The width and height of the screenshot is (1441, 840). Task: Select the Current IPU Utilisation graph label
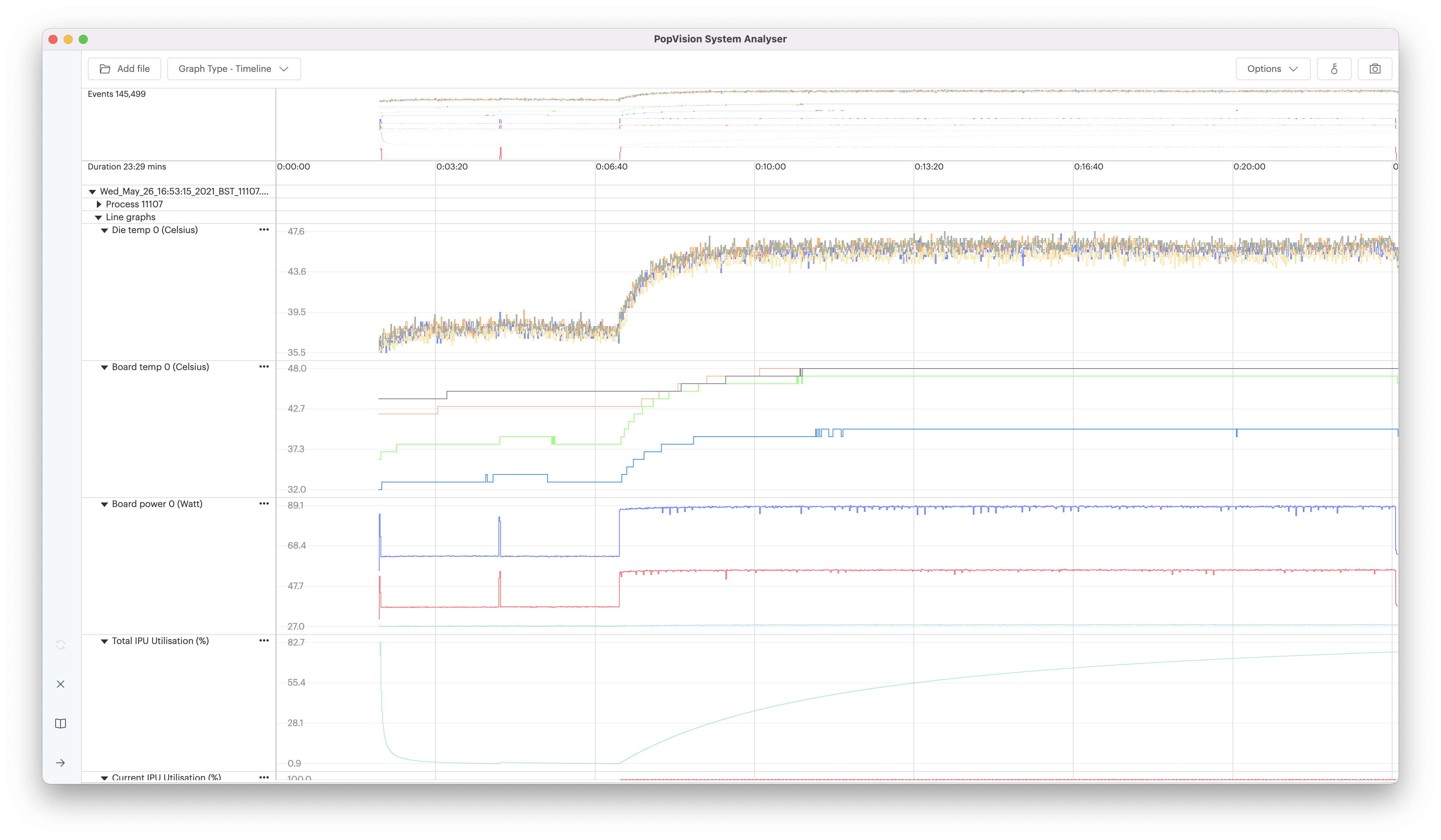(166, 777)
